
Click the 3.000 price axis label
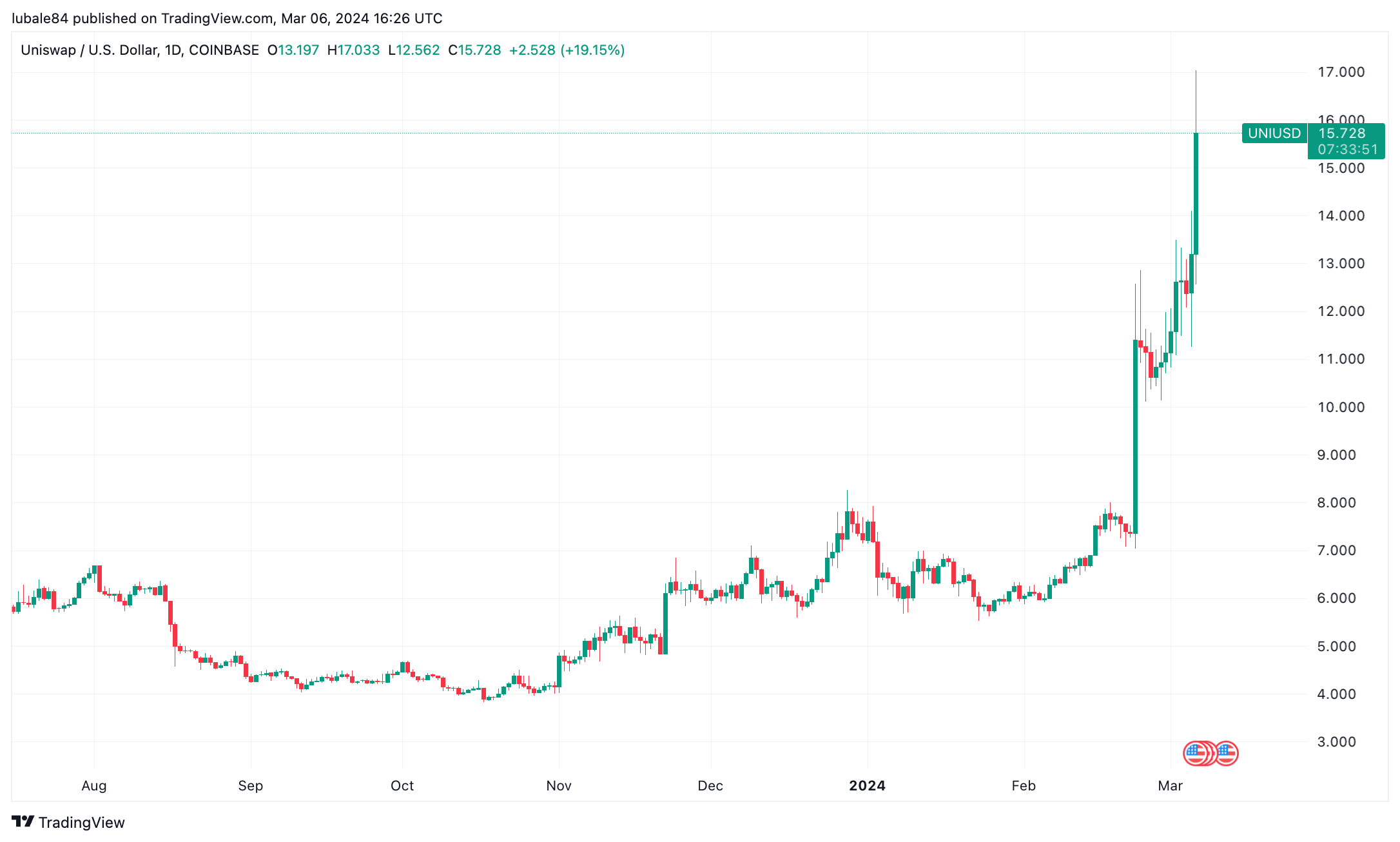coord(1341,741)
